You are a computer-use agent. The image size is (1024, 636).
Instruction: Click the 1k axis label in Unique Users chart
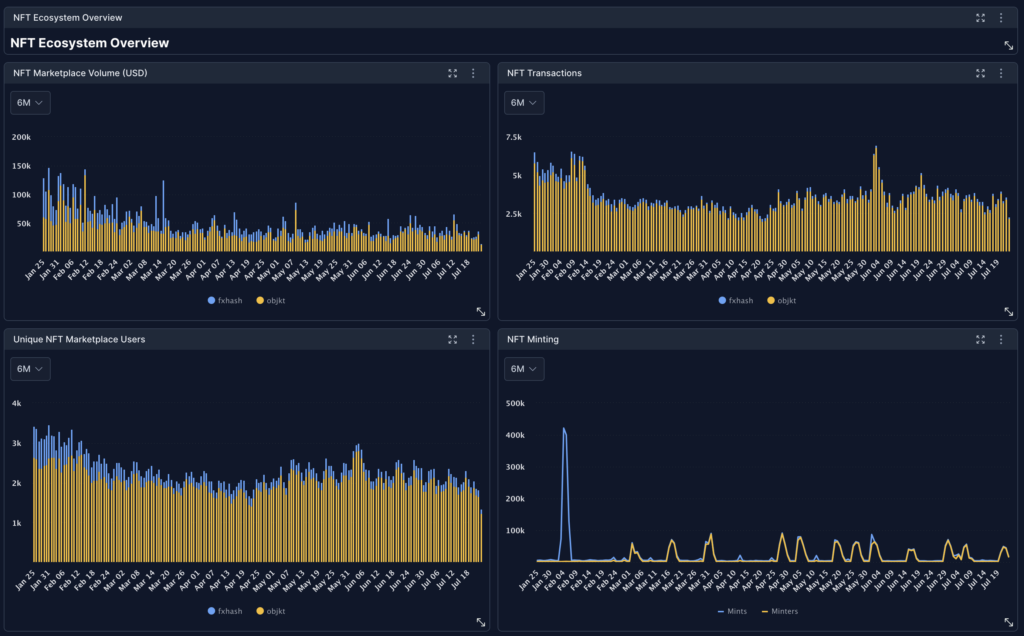(16, 523)
